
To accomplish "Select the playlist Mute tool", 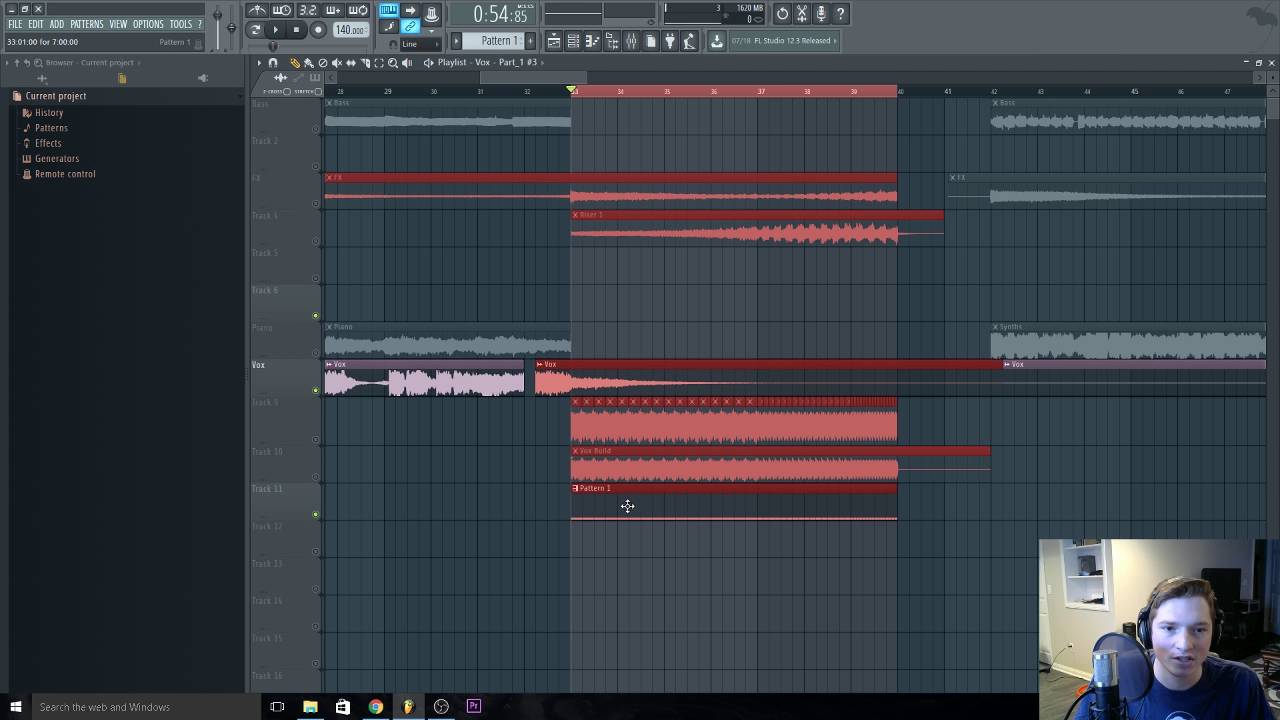I will click(336, 63).
